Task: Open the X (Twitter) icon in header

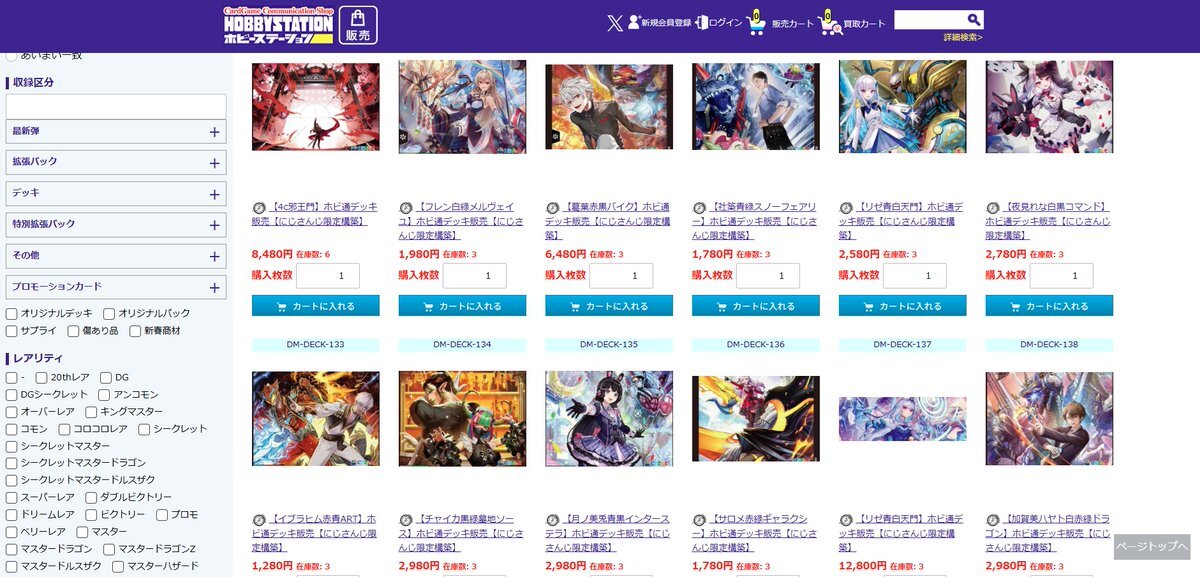Action: (615, 23)
